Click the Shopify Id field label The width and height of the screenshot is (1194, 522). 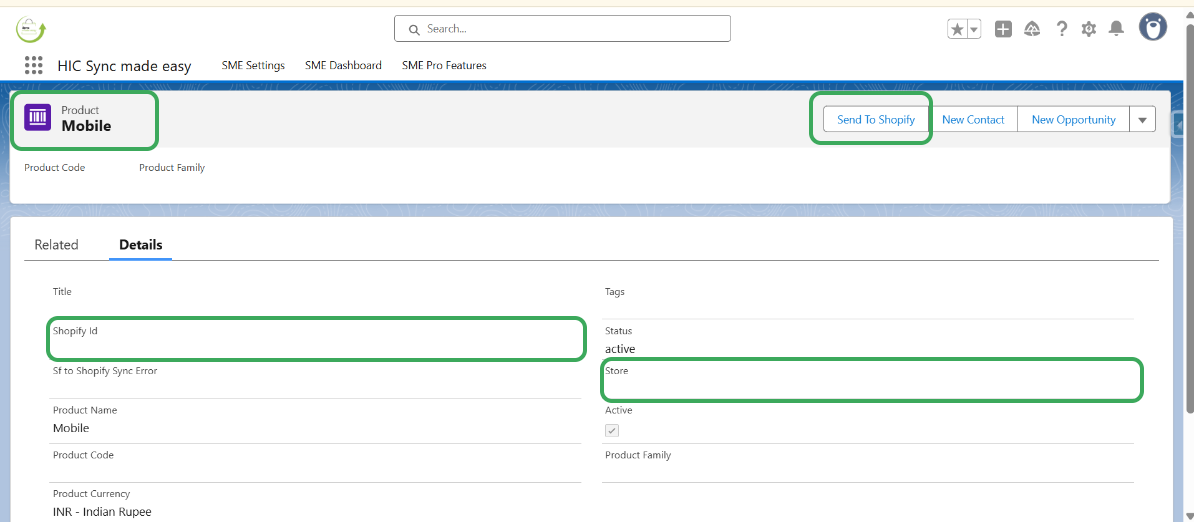[x=75, y=331]
